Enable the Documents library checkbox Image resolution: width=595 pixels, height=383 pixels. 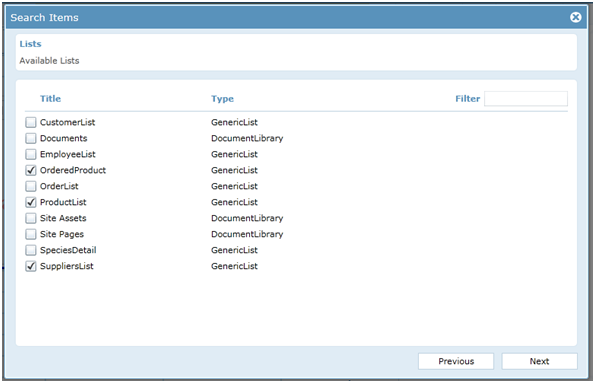point(31,138)
